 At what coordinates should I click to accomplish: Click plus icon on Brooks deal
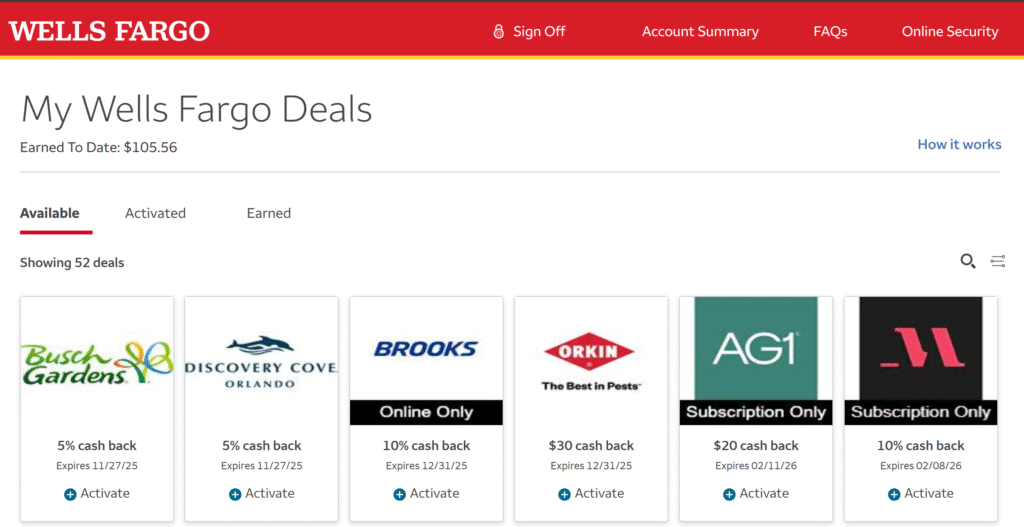pyautogui.click(x=399, y=494)
